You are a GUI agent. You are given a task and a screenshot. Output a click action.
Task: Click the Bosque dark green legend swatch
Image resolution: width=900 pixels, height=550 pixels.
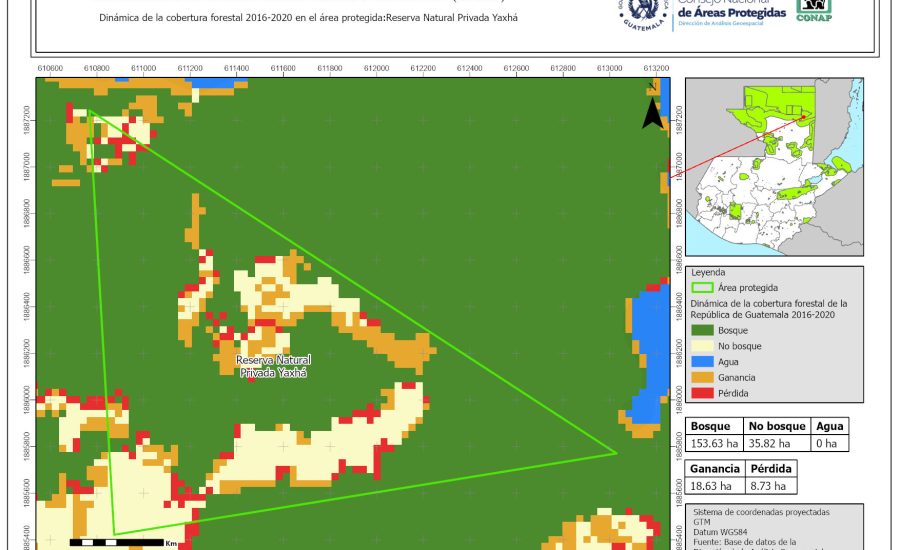[x=702, y=330]
